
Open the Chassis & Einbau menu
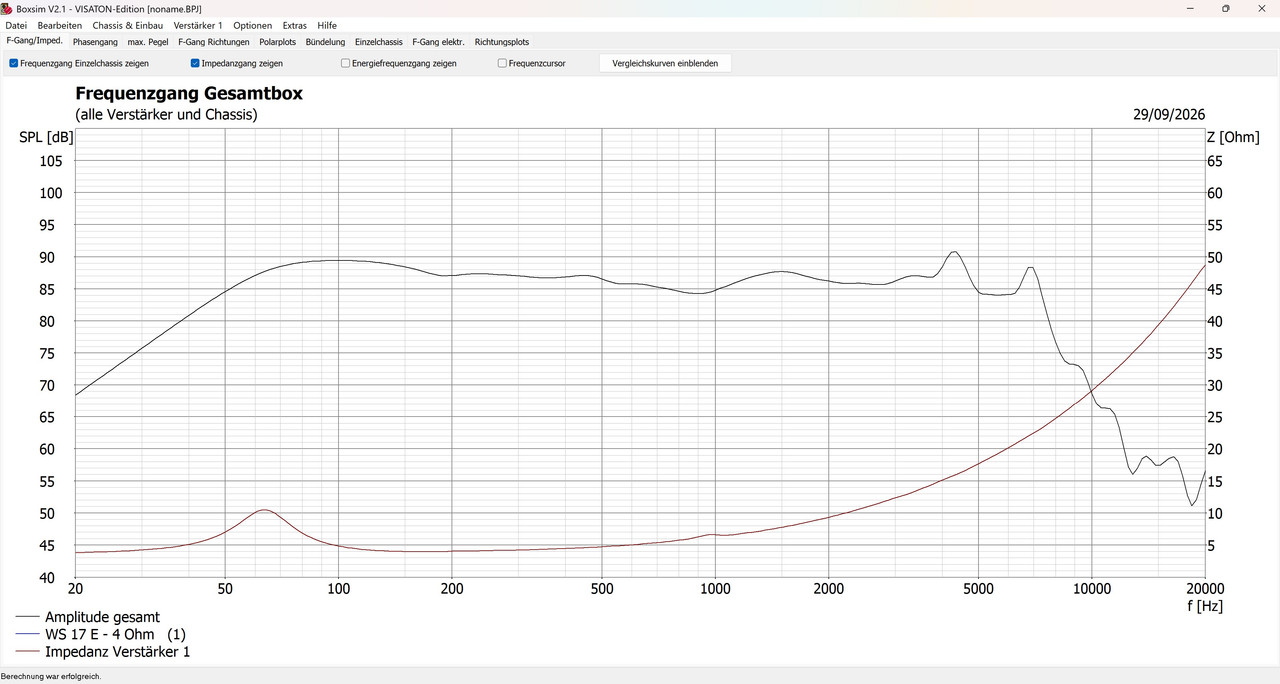128,25
